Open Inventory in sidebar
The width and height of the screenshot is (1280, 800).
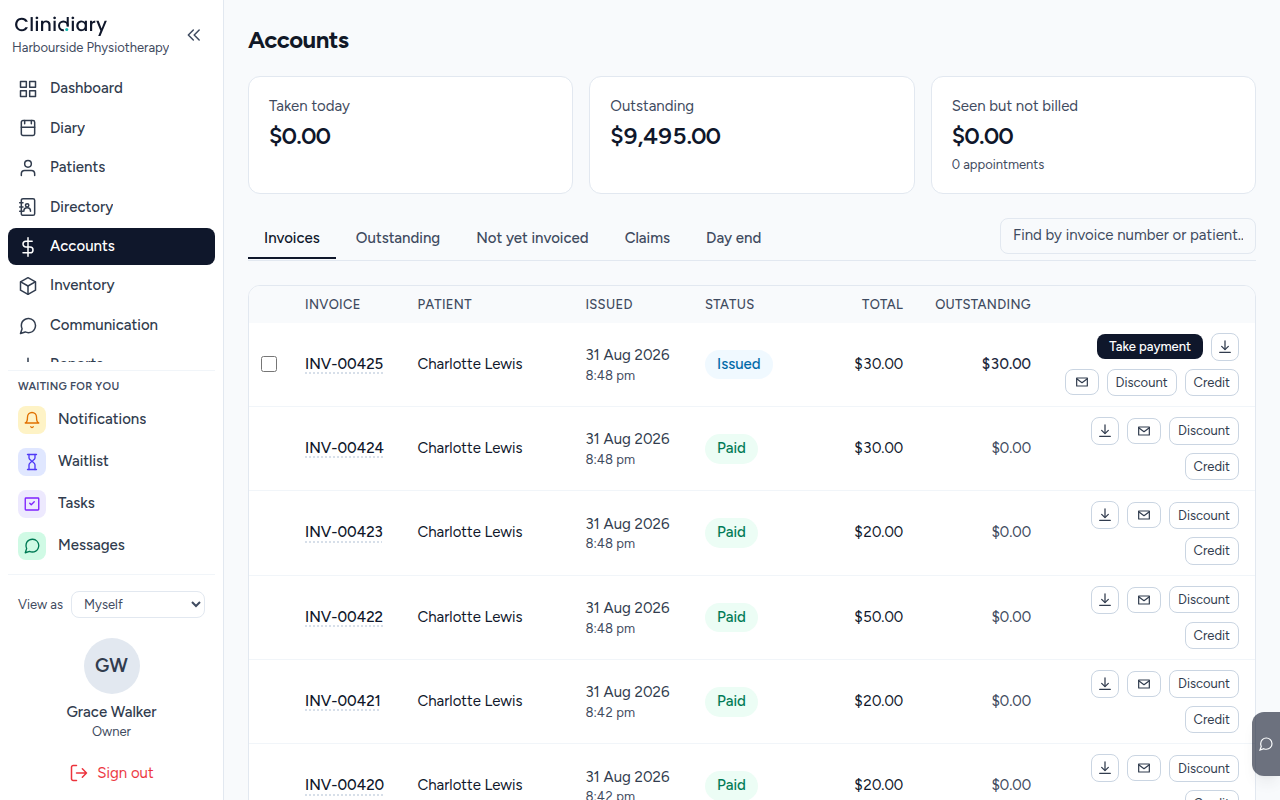click(x=111, y=285)
